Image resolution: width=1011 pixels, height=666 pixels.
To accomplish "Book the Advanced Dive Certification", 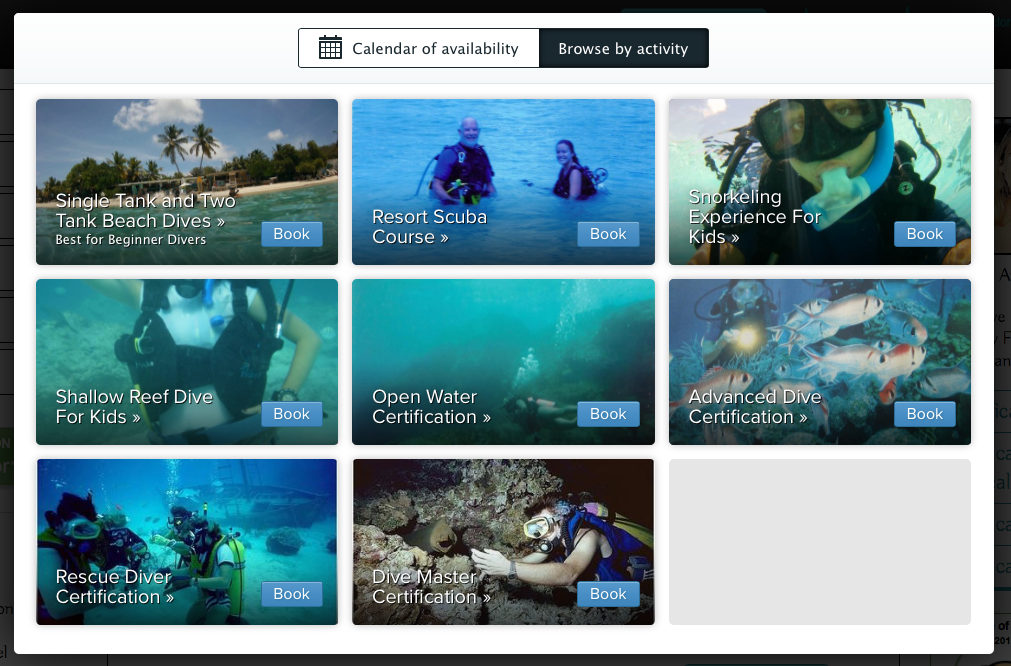I will [x=924, y=413].
